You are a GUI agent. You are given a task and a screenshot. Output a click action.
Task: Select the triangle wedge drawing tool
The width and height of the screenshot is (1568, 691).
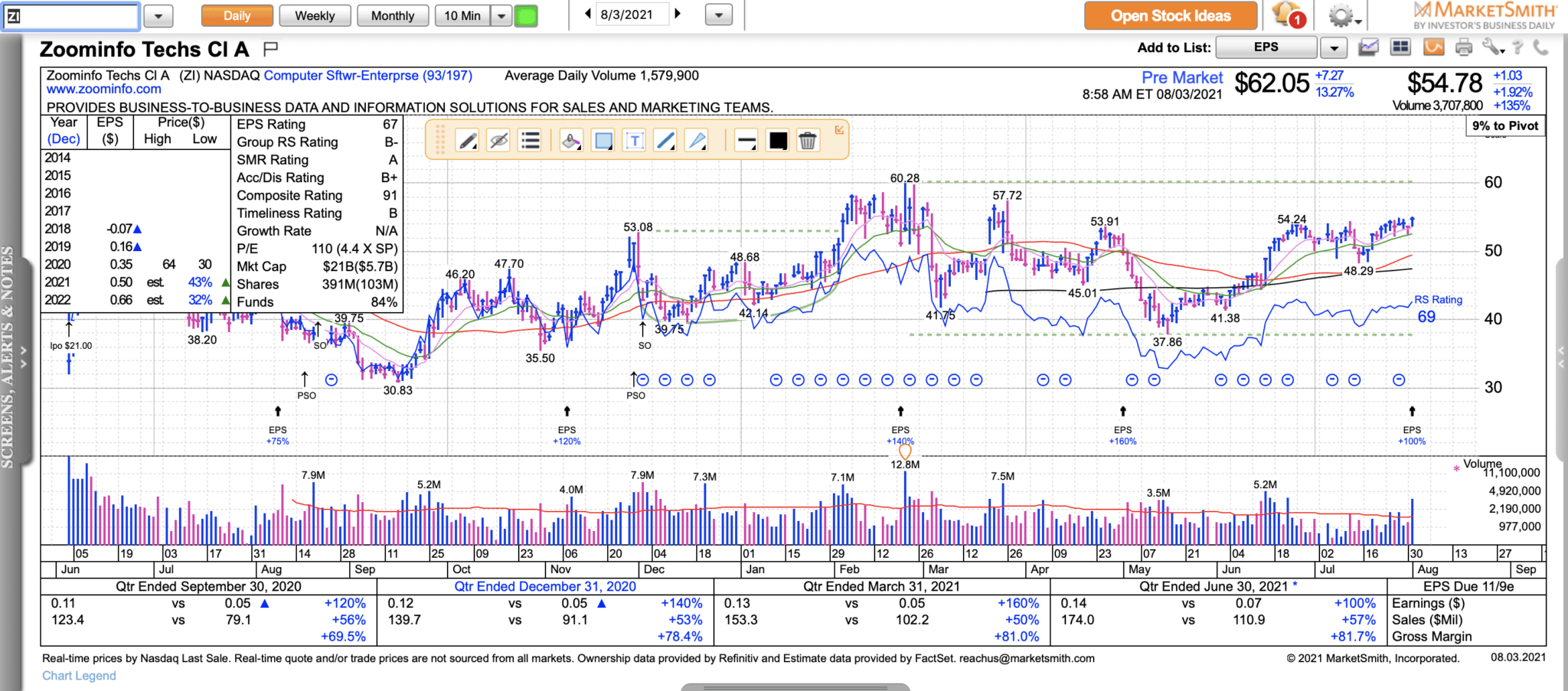click(x=697, y=141)
